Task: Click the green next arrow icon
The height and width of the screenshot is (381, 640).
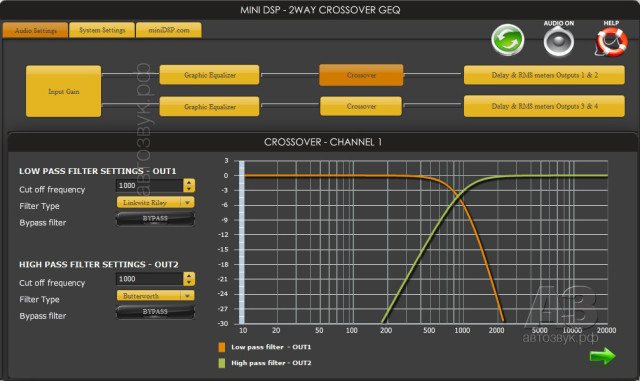Action: (602, 356)
